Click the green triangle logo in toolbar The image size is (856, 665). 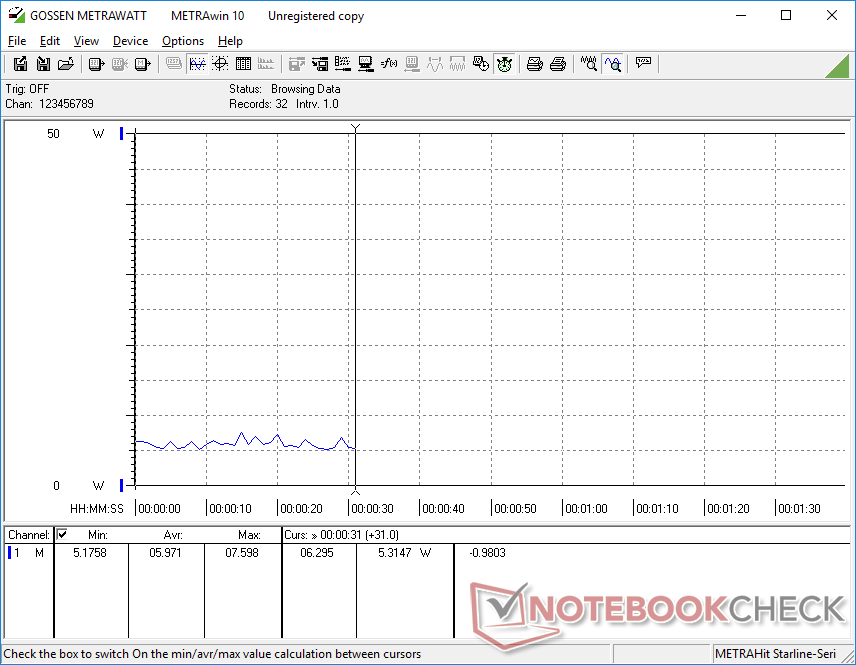click(x=839, y=66)
